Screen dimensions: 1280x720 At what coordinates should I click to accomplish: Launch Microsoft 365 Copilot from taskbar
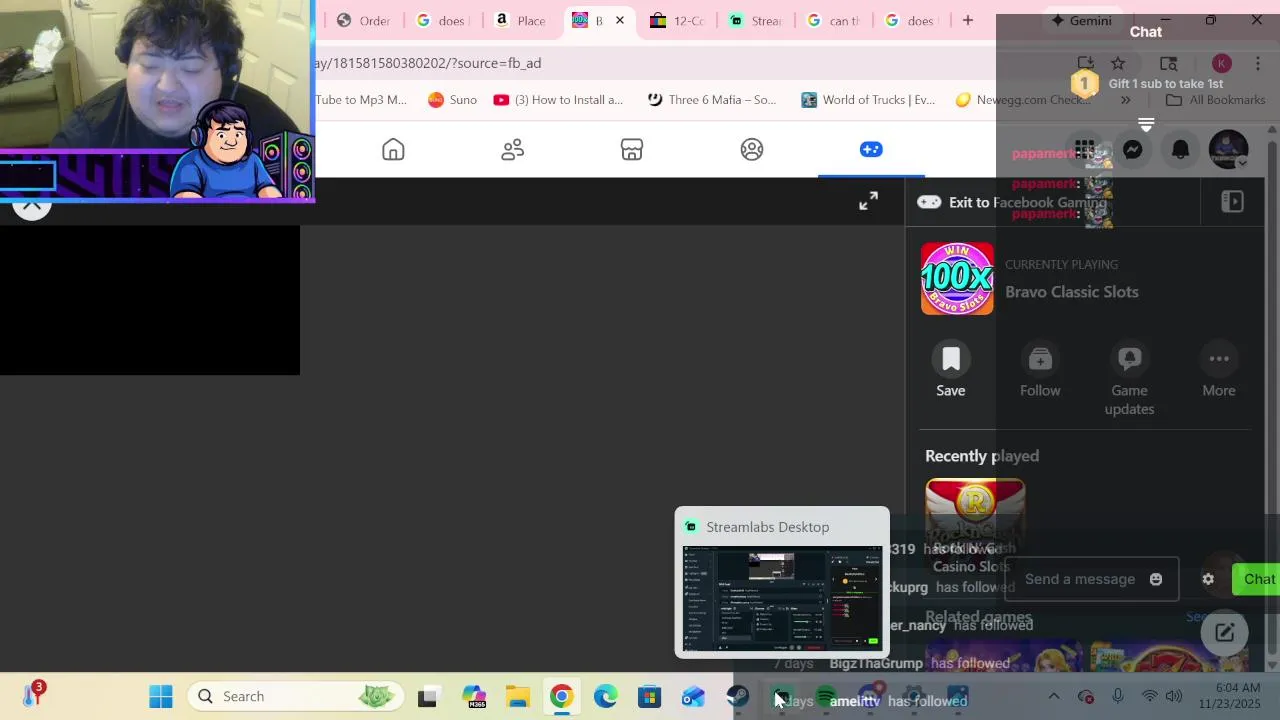[473, 697]
